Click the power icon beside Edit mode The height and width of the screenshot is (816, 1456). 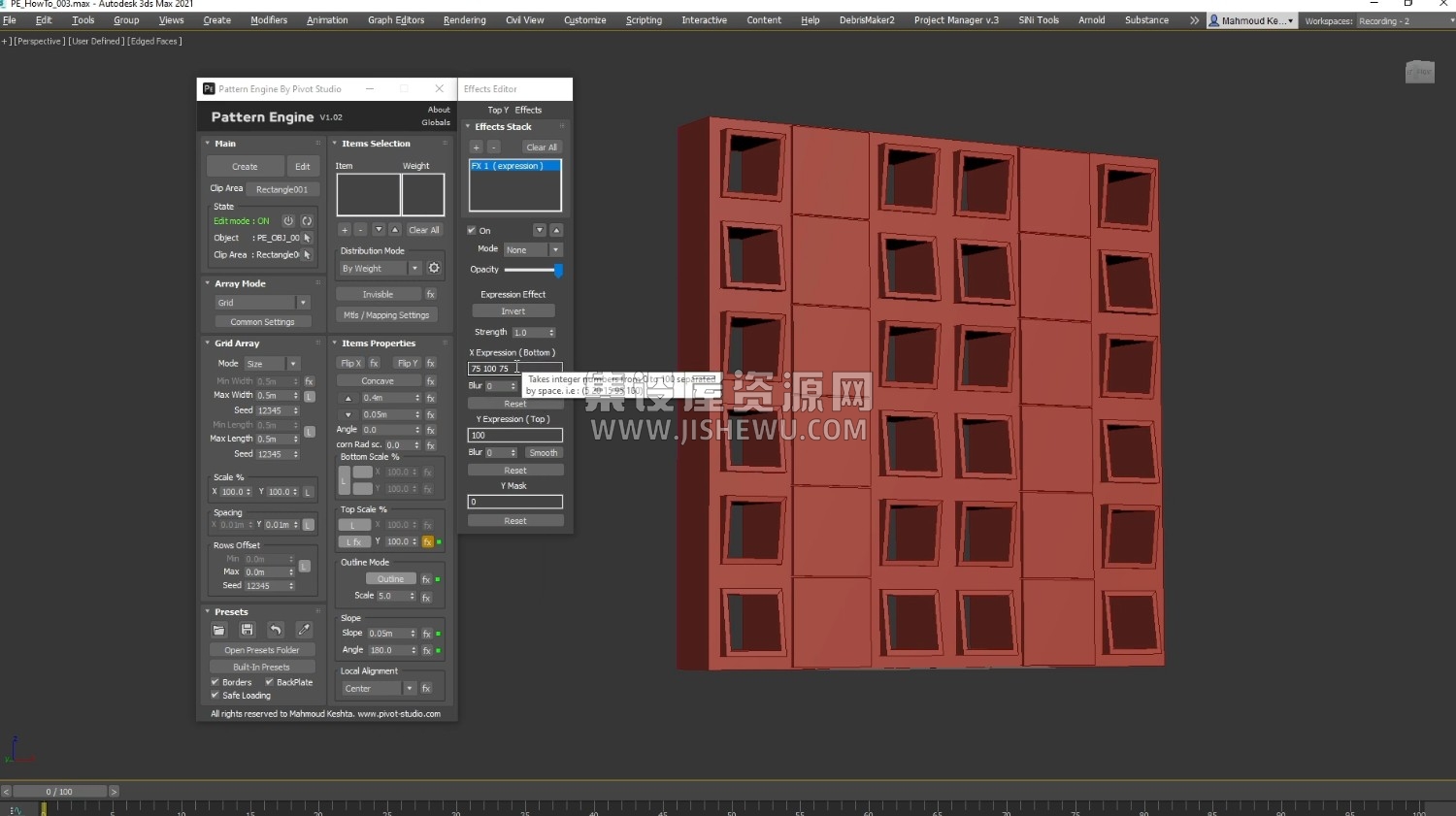click(288, 221)
